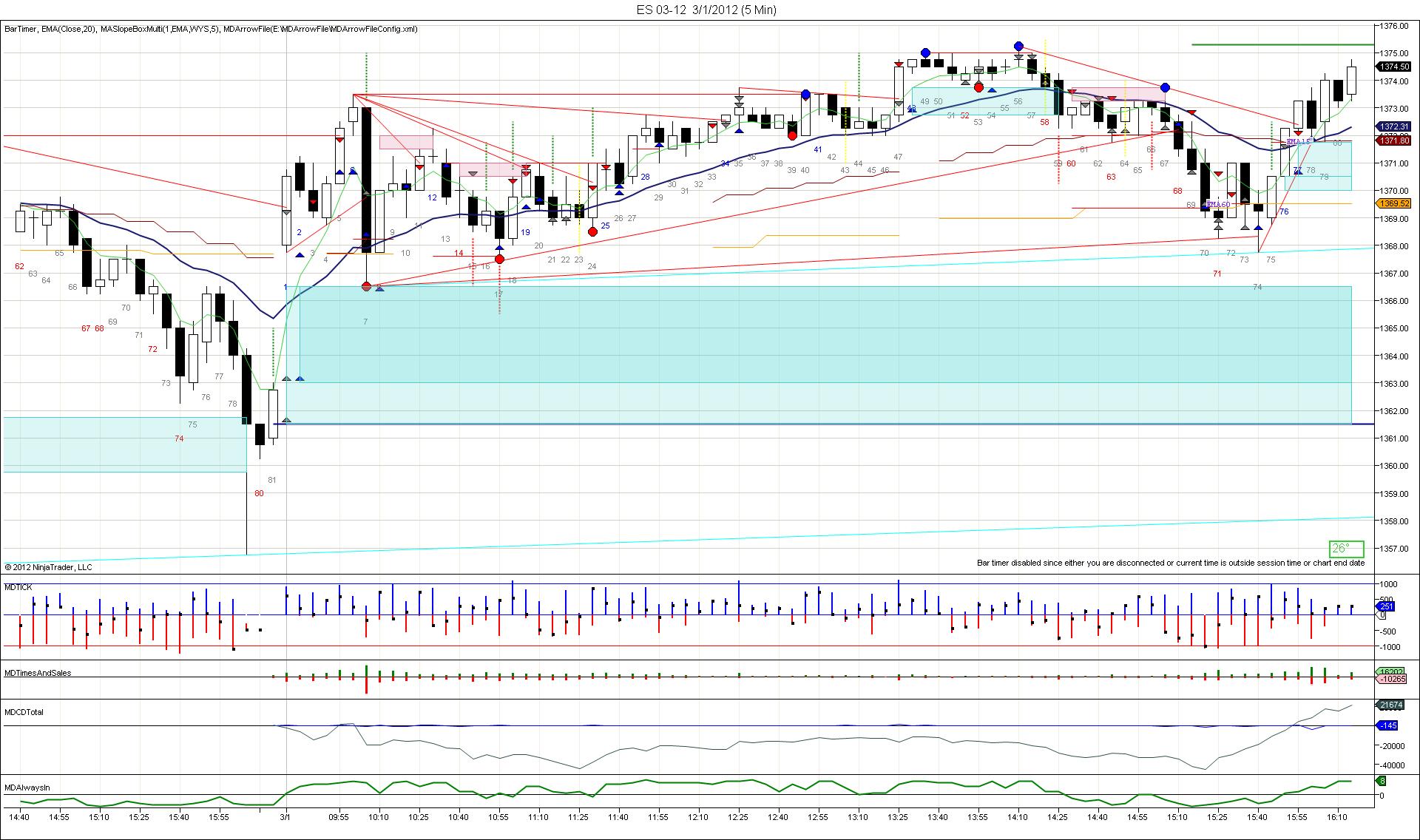Image resolution: width=1420 pixels, height=840 pixels.
Task: Click the 'Bar timer disabled' status message
Action: (x=1171, y=563)
